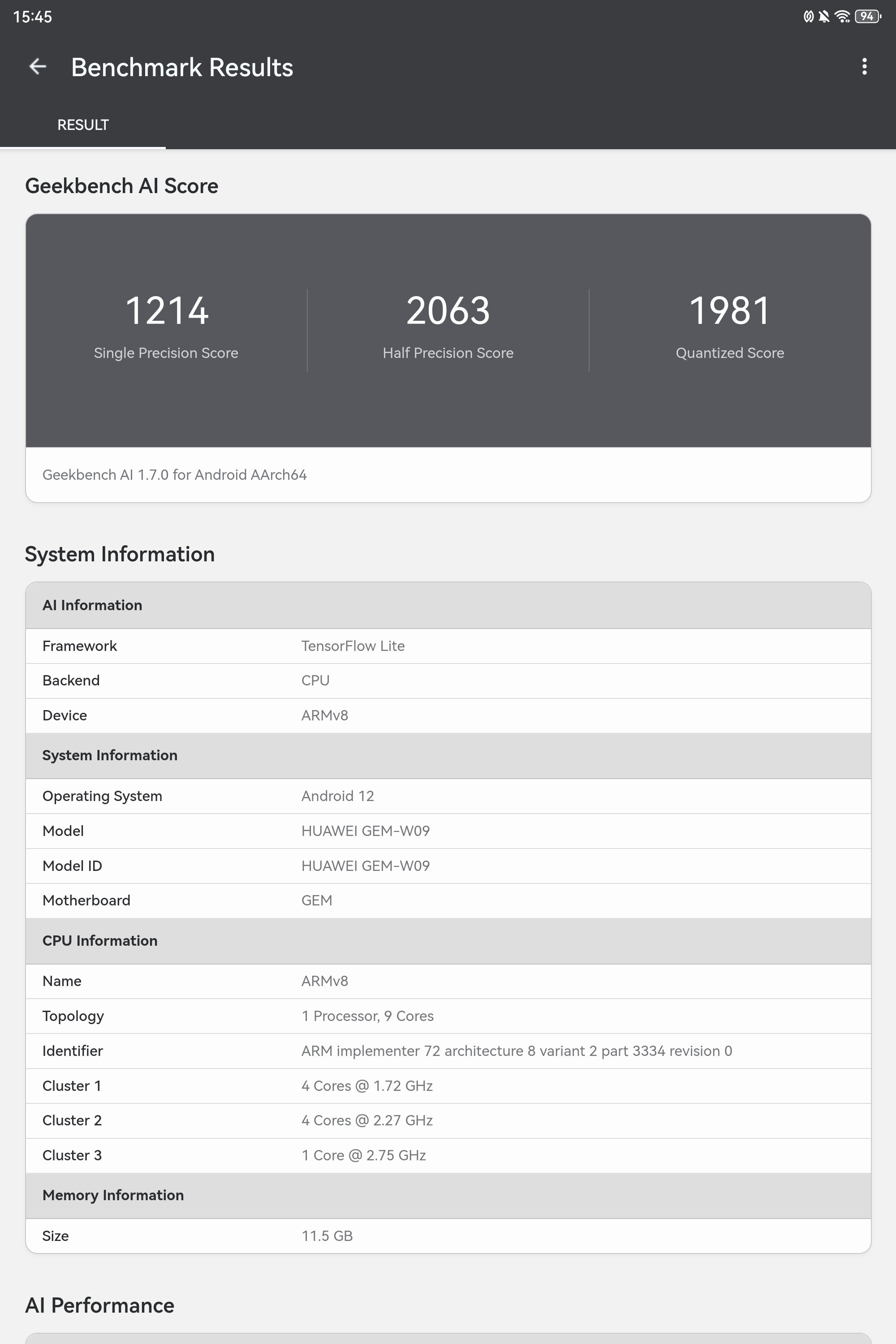Tap the Operating System row label
This screenshot has width=896, height=1344.
102,796
